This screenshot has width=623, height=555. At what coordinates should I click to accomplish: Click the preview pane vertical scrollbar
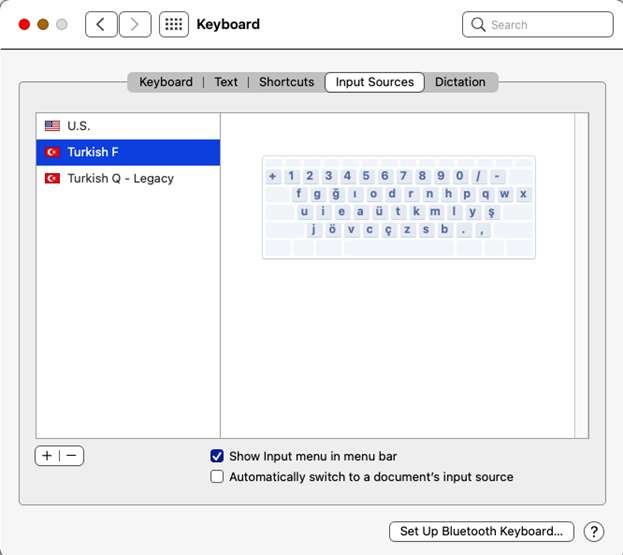click(x=582, y=276)
